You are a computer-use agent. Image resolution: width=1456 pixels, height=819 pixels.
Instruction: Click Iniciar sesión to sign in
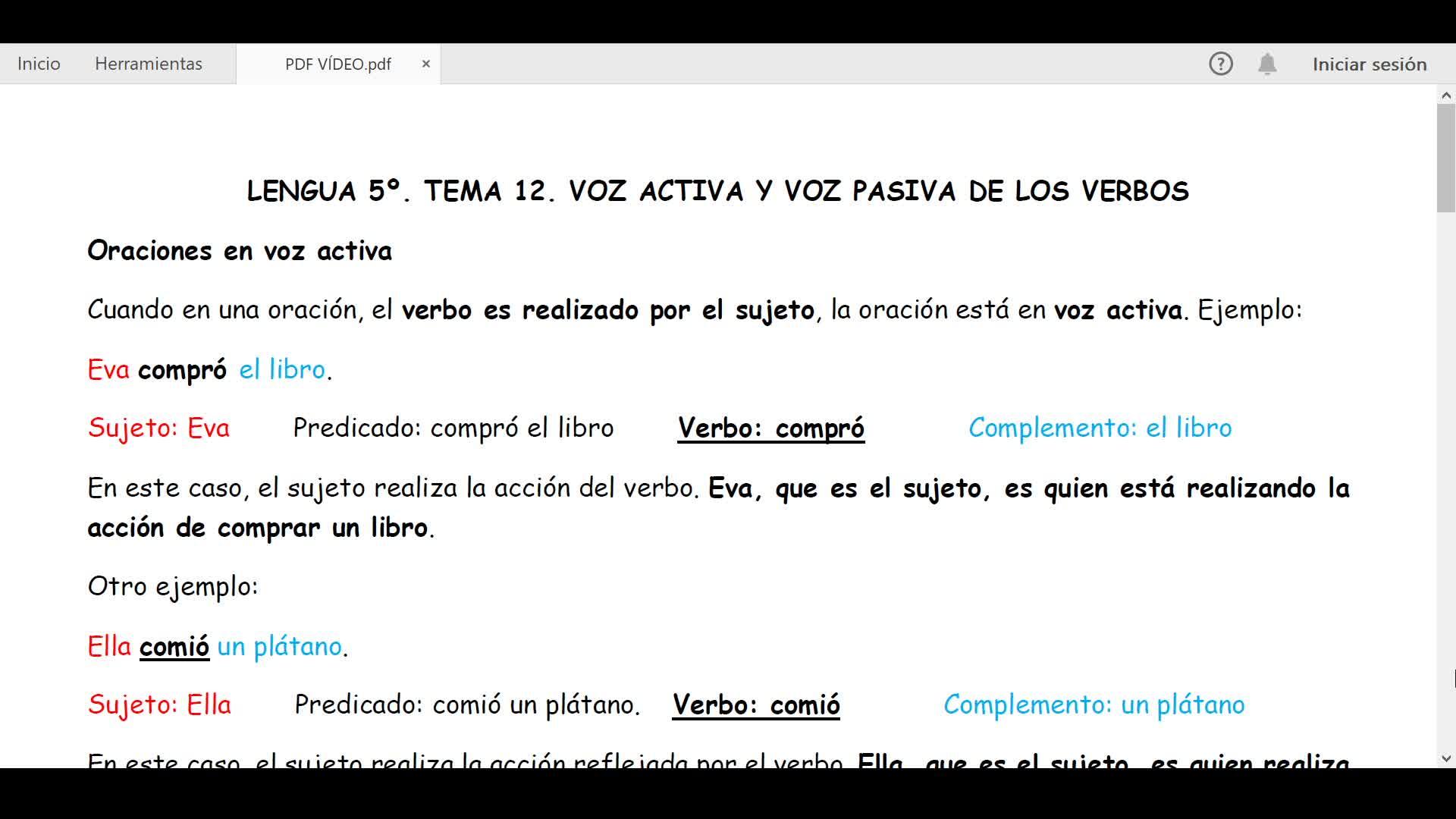point(1370,64)
